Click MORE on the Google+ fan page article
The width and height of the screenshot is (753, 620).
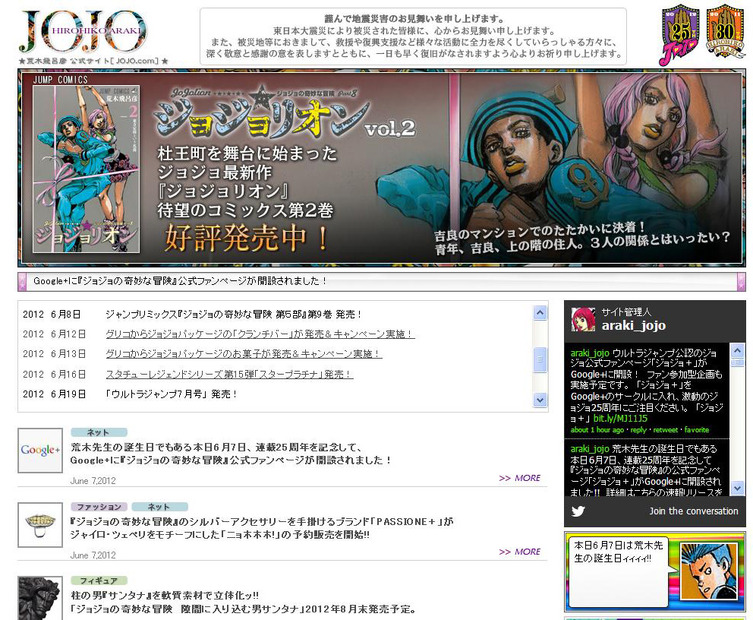520,478
